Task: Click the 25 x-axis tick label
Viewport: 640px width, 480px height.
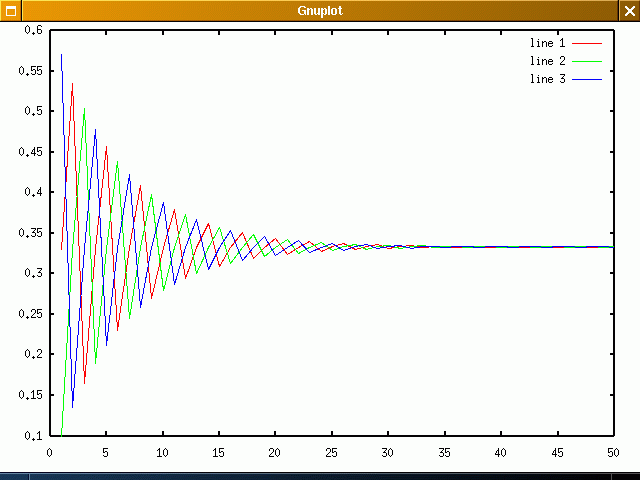Action: point(331,452)
